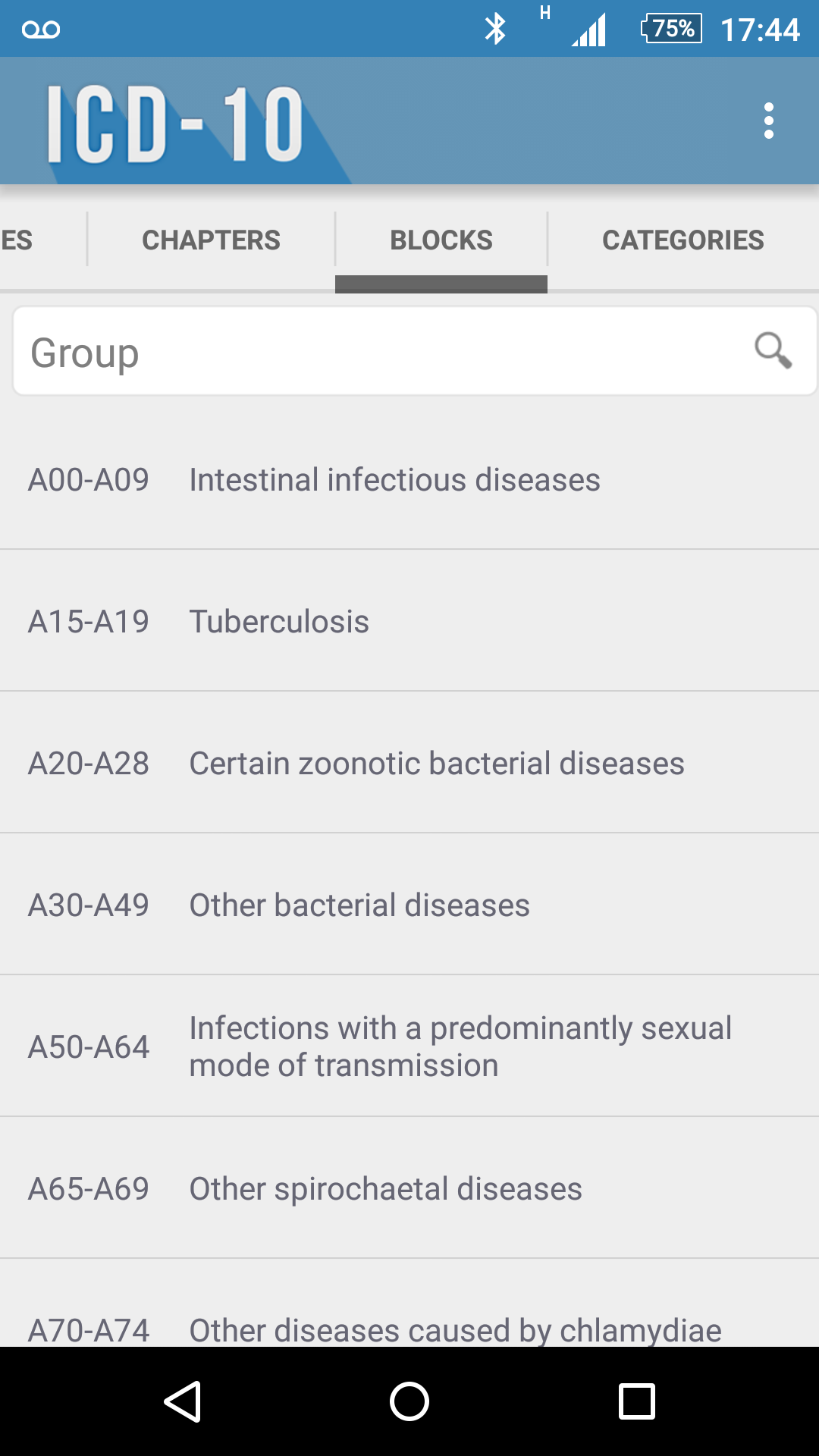Select A50-A64 predominantly sexual transmission infections
The width and height of the screenshot is (819, 1456).
(409, 1046)
